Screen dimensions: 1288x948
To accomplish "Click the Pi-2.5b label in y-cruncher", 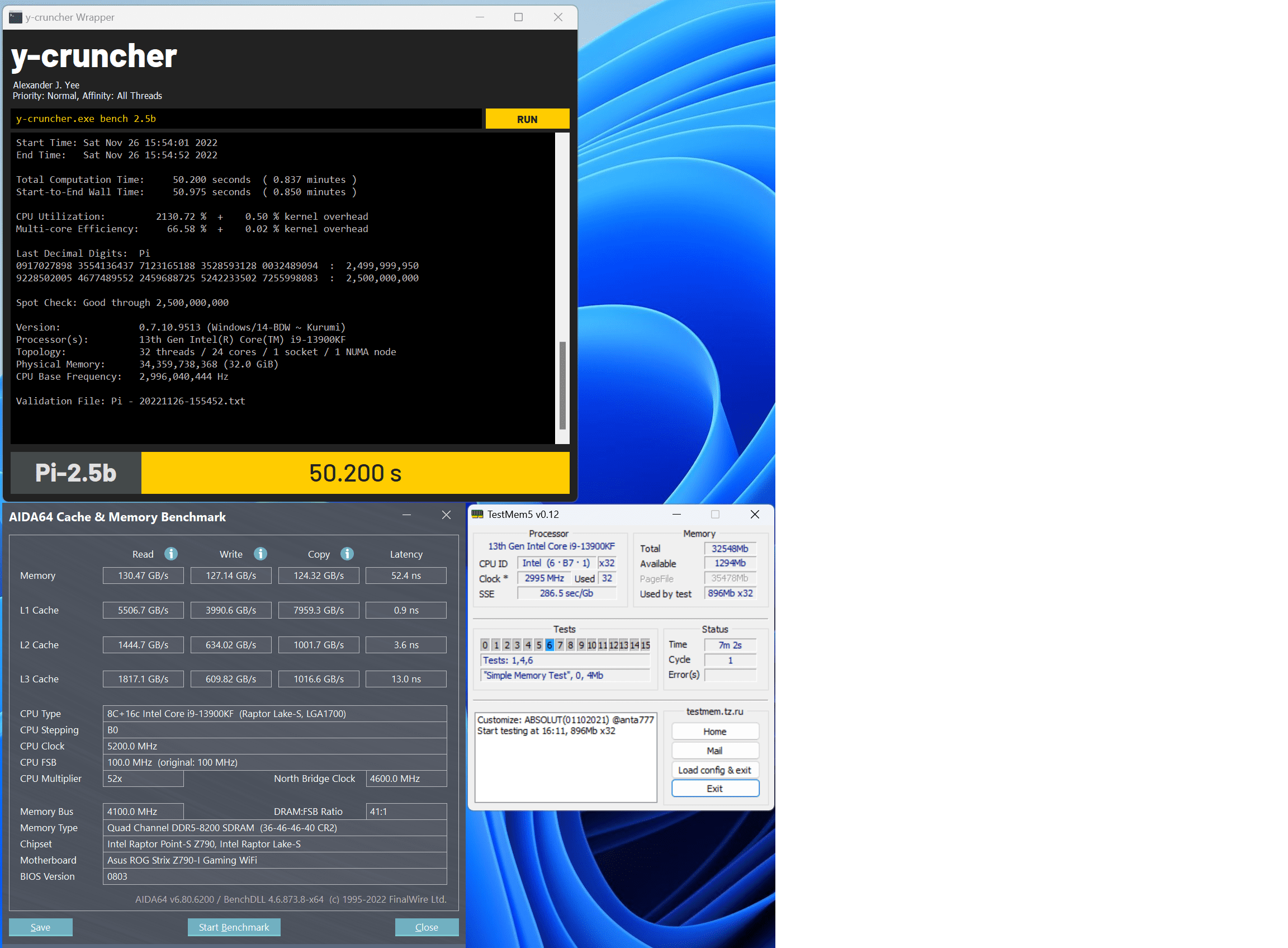I will click(x=75, y=473).
